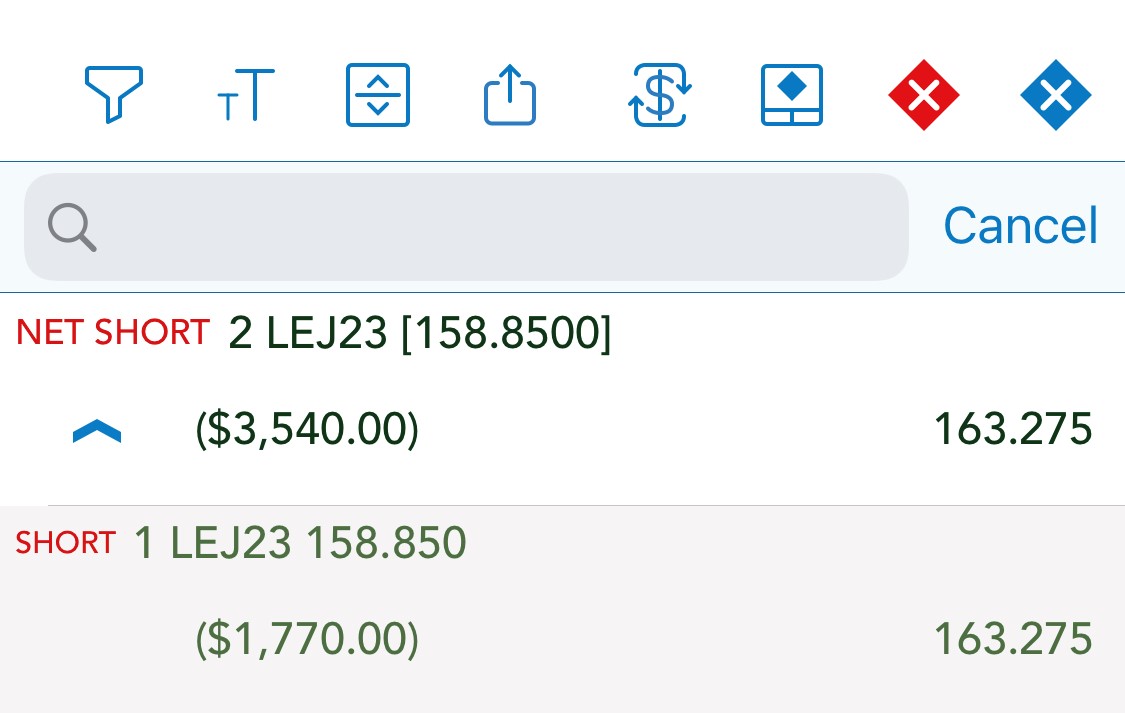This screenshot has height=713, width=1125.
Task: Tap the ($1,770.00) loss amount
Action: (x=307, y=638)
